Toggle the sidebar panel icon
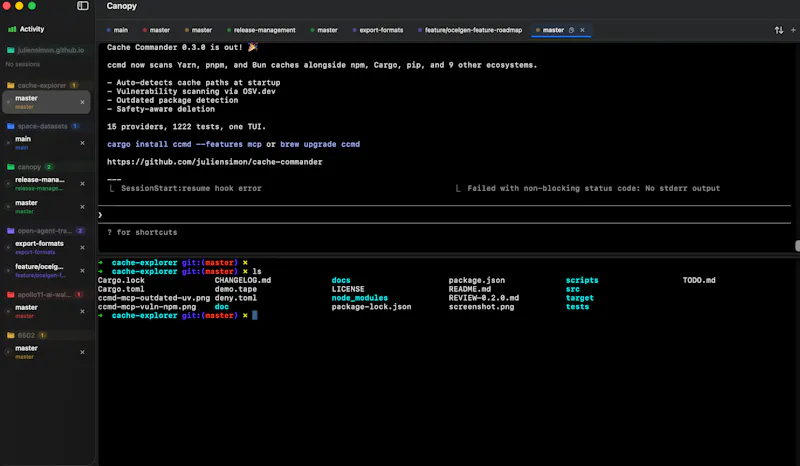The image size is (800, 466). (83, 6)
